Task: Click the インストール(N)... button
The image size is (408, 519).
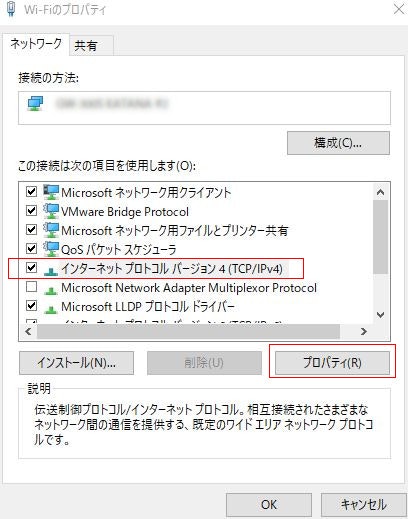Action: [76, 363]
